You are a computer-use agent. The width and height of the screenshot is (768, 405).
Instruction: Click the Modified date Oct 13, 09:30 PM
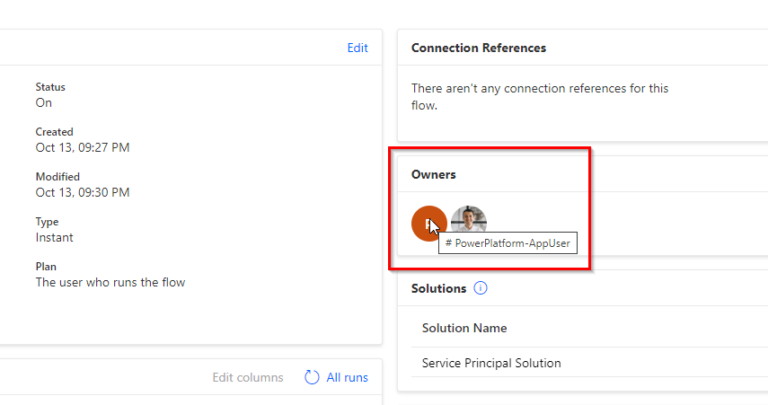pyautogui.click(x=82, y=193)
